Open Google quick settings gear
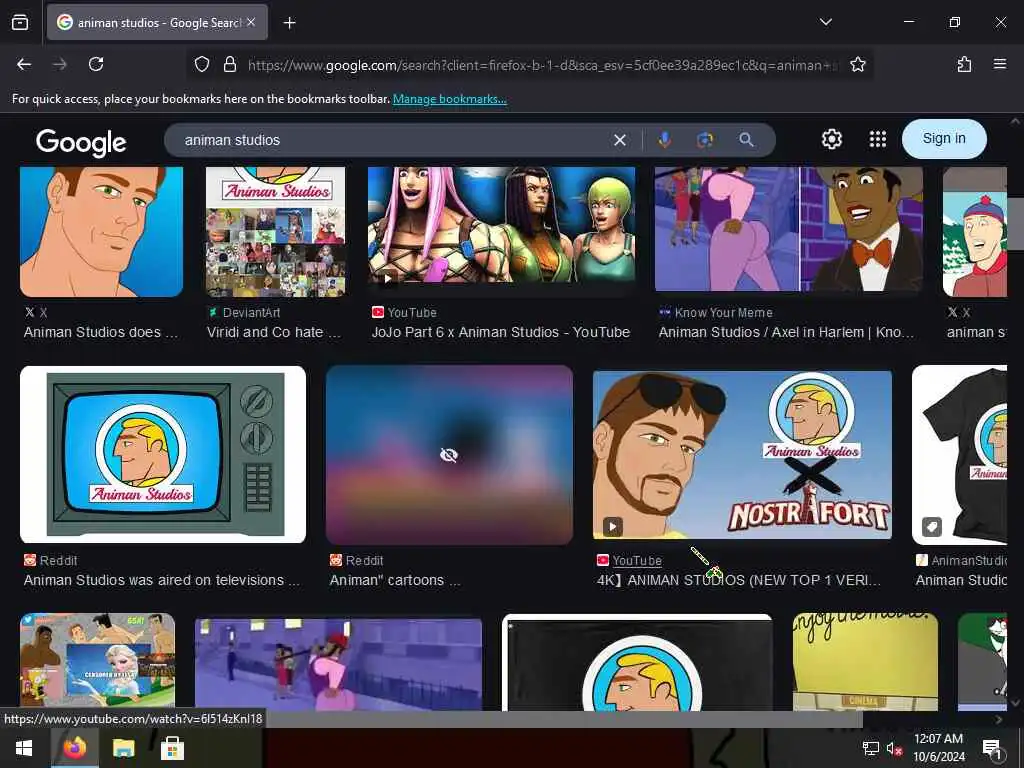 pyautogui.click(x=831, y=139)
